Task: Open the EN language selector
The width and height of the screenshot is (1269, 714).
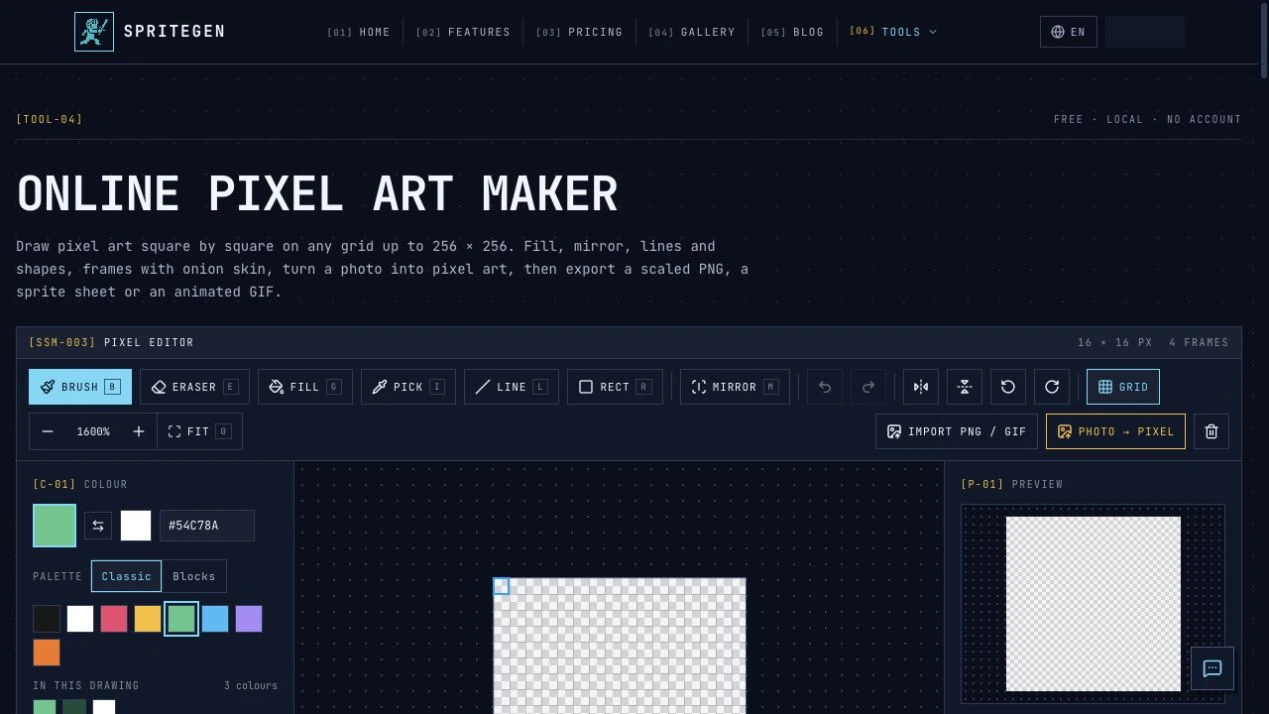Action: tap(1068, 32)
